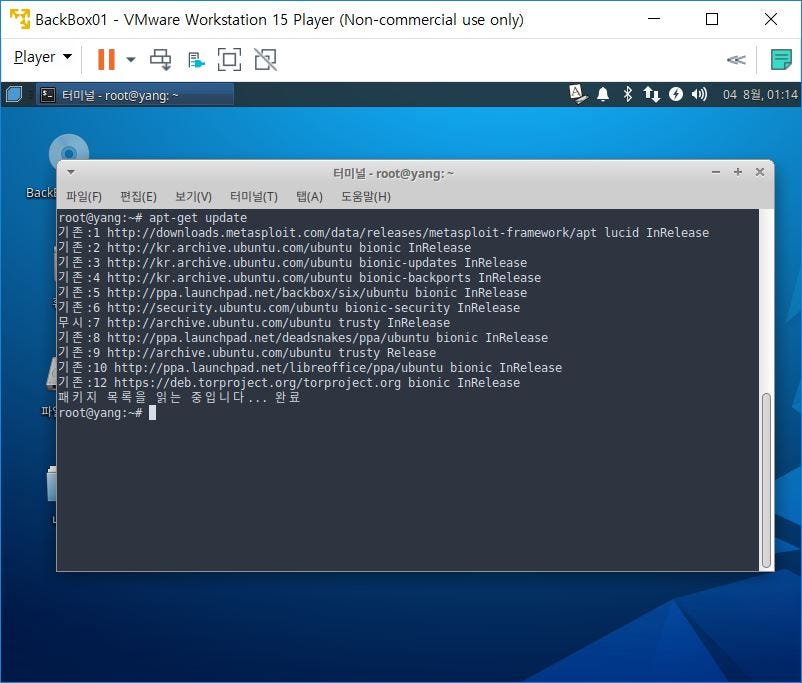Click the bionic-backports InRelease line
The height and width of the screenshot is (683, 802).
pyautogui.click(x=299, y=278)
